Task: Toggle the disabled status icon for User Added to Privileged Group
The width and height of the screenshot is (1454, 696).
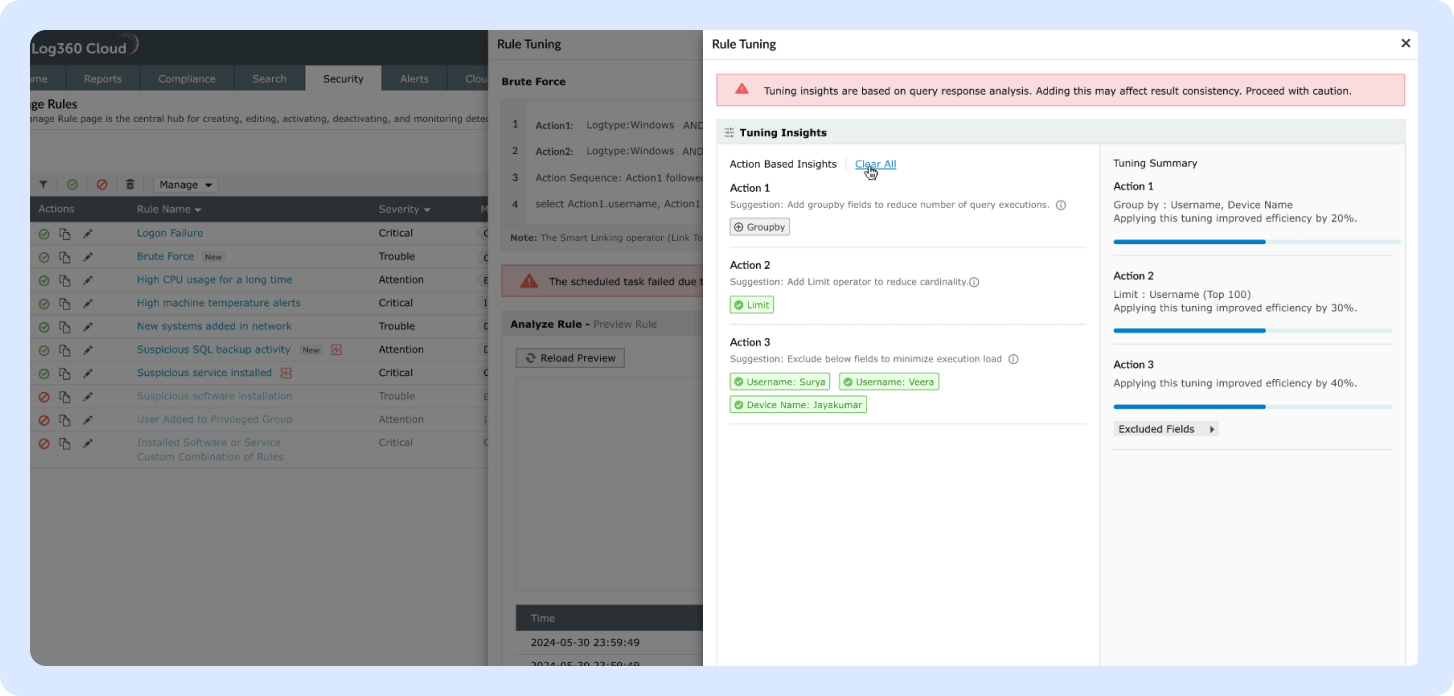Action: (44, 420)
